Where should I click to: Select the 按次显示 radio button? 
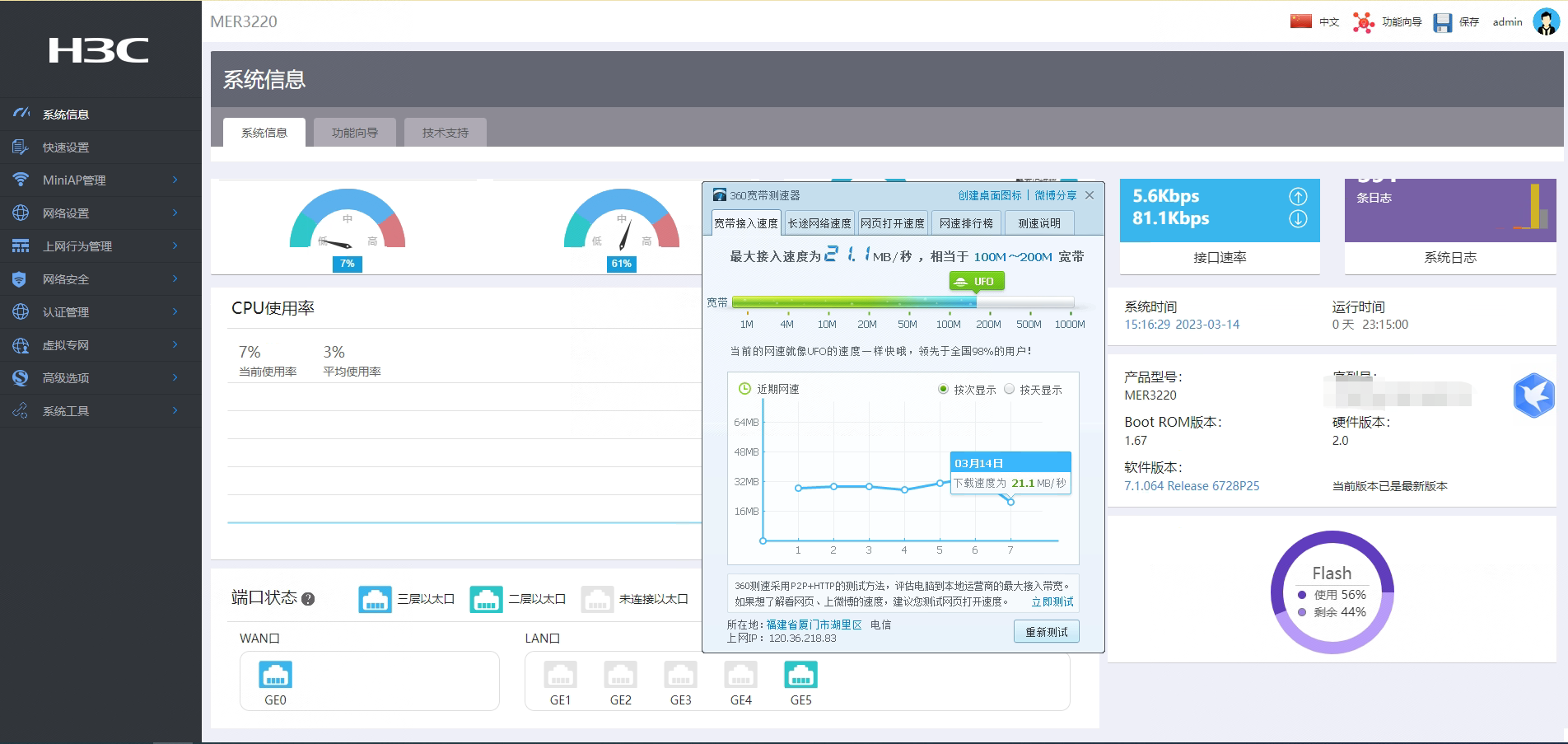click(943, 389)
